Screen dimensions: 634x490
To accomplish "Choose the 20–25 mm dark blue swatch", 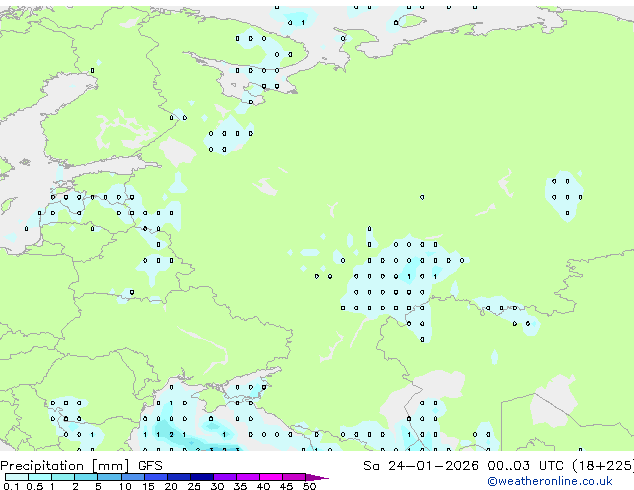I will click(179, 477).
